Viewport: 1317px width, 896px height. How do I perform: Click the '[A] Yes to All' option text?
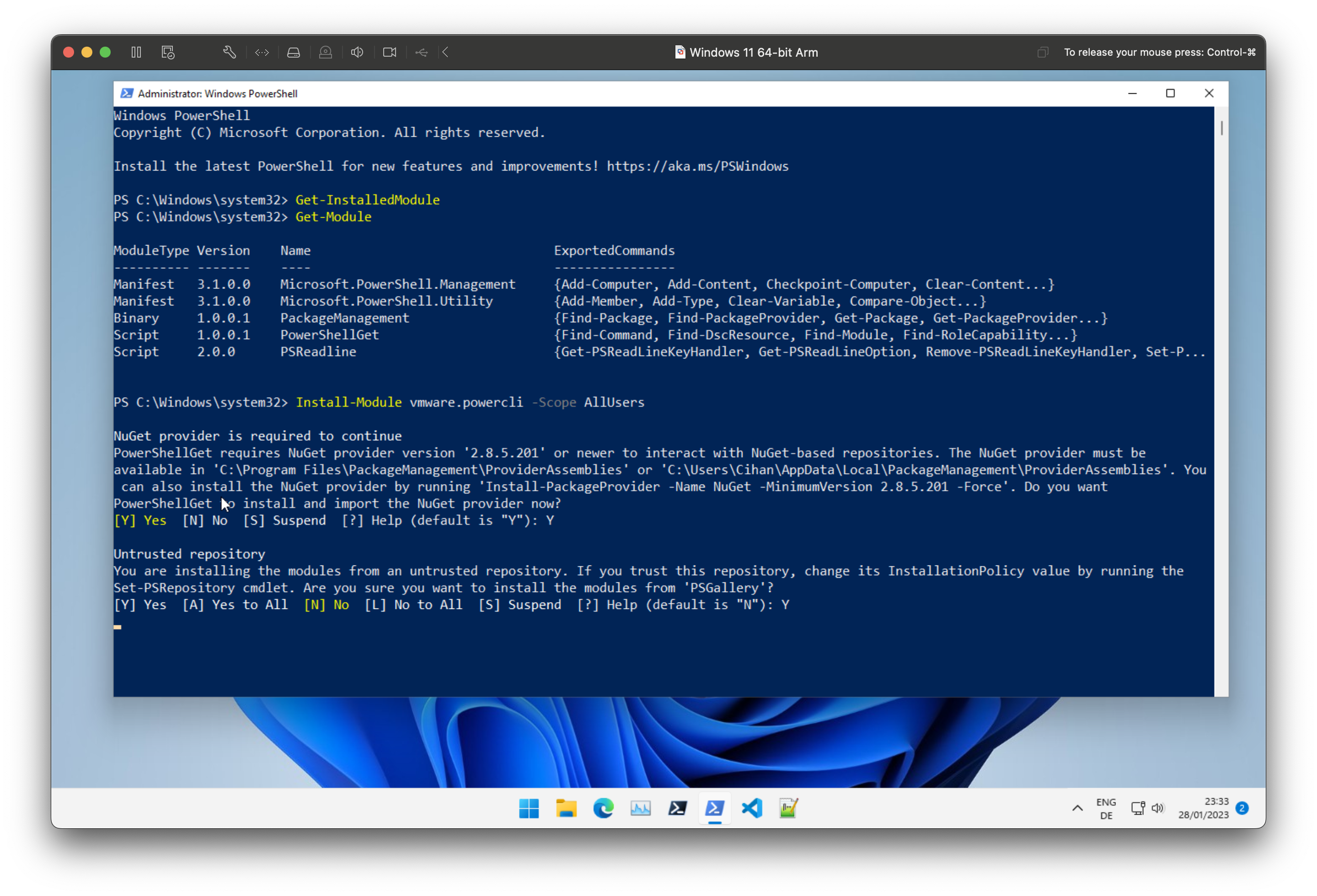click(235, 605)
